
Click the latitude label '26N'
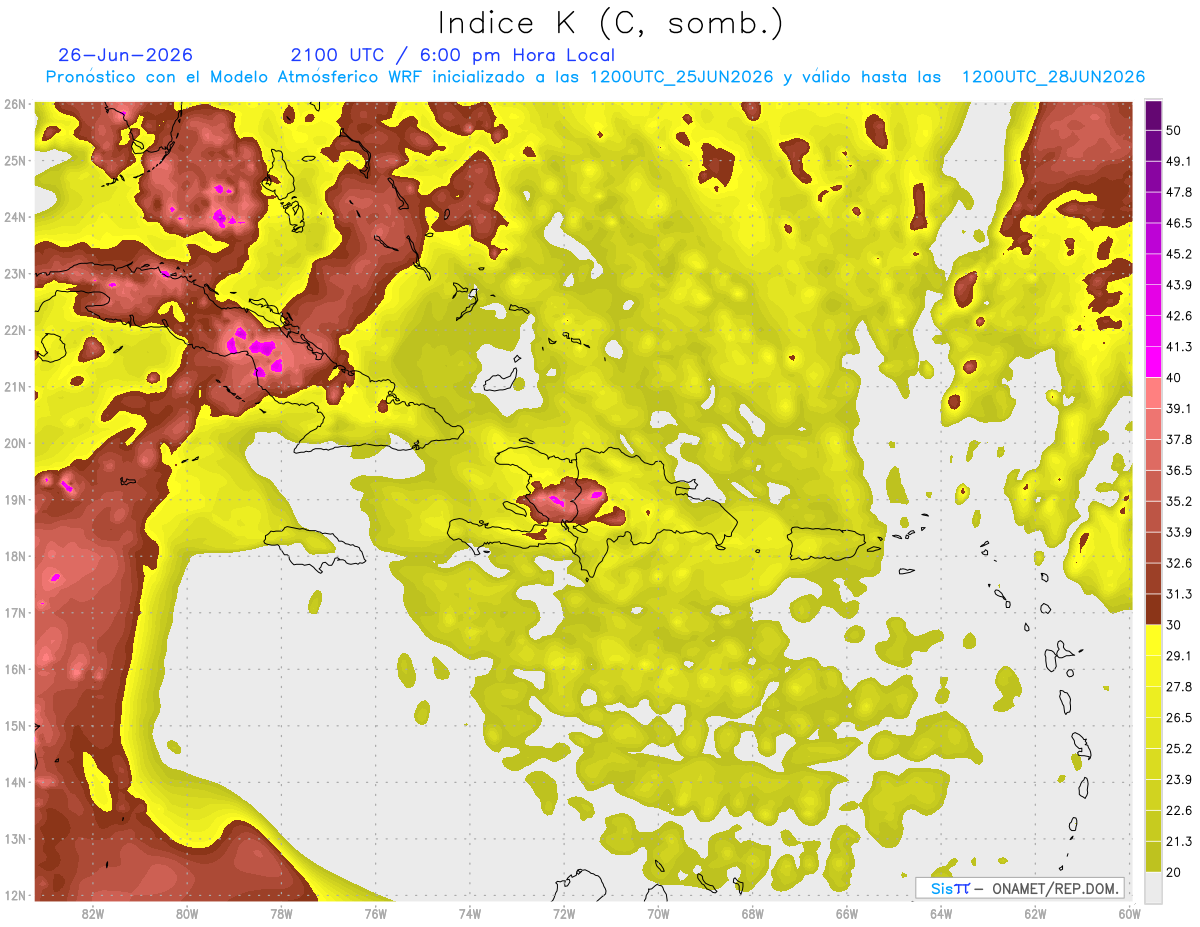(x=15, y=104)
